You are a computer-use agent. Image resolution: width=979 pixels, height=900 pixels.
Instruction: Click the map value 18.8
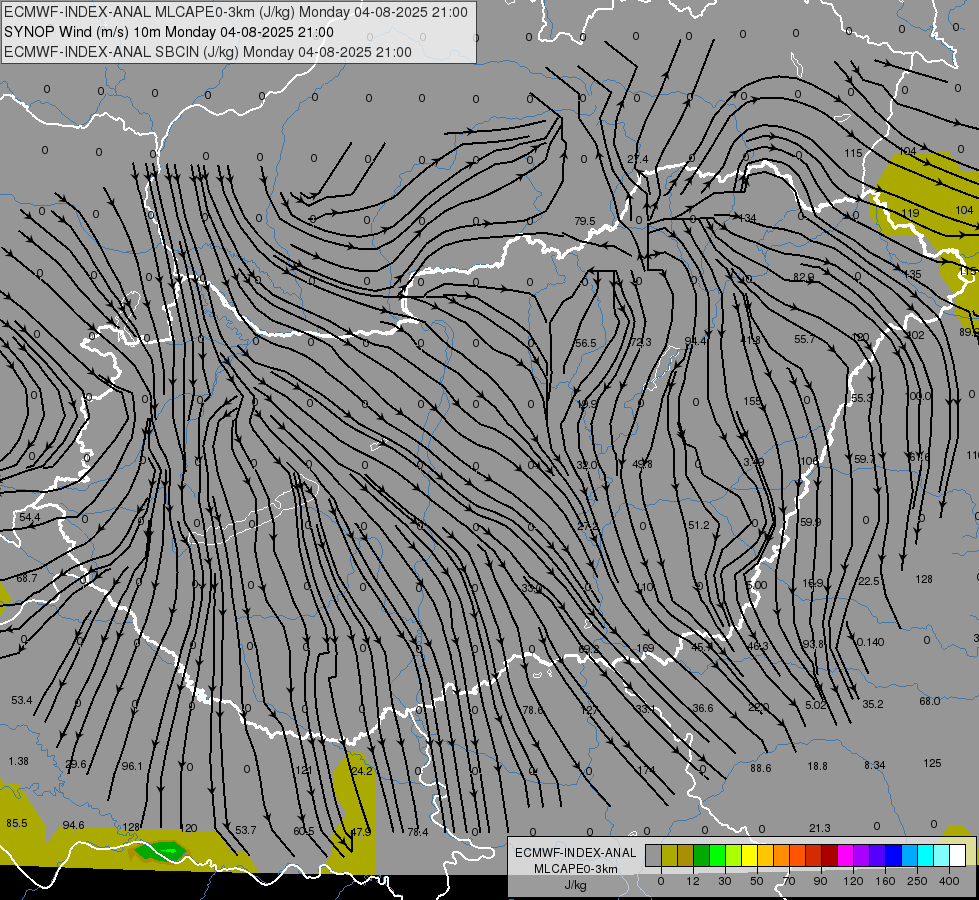(x=818, y=766)
